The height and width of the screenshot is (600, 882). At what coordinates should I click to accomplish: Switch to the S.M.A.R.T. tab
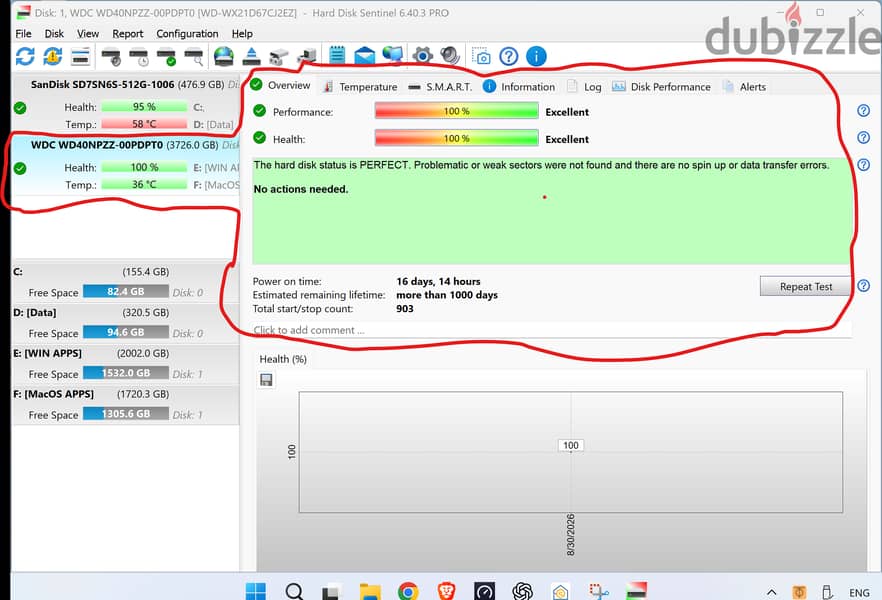440,87
